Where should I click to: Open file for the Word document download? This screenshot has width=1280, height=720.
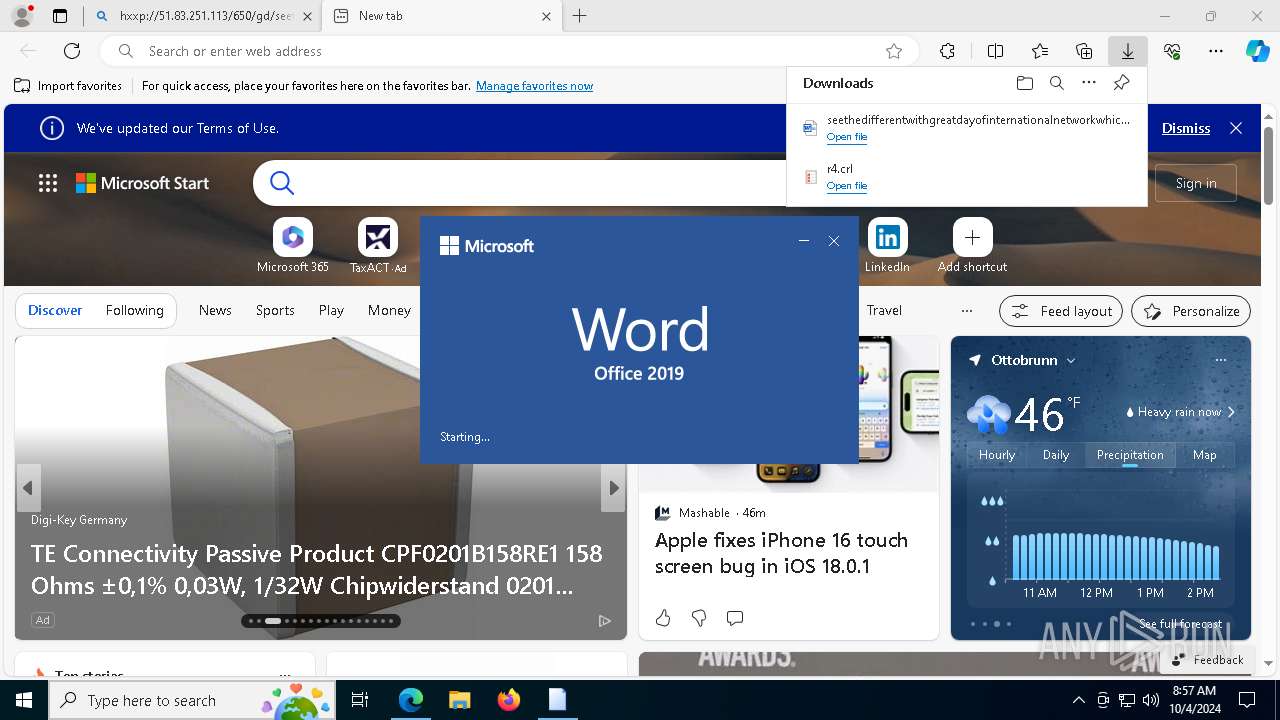(x=847, y=137)
